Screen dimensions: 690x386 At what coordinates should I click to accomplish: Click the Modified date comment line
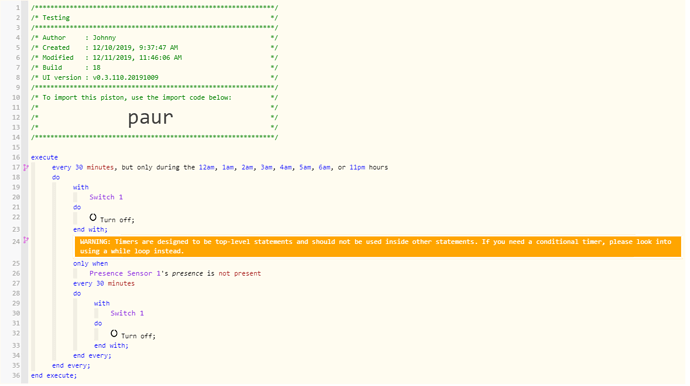click(154, 58)
